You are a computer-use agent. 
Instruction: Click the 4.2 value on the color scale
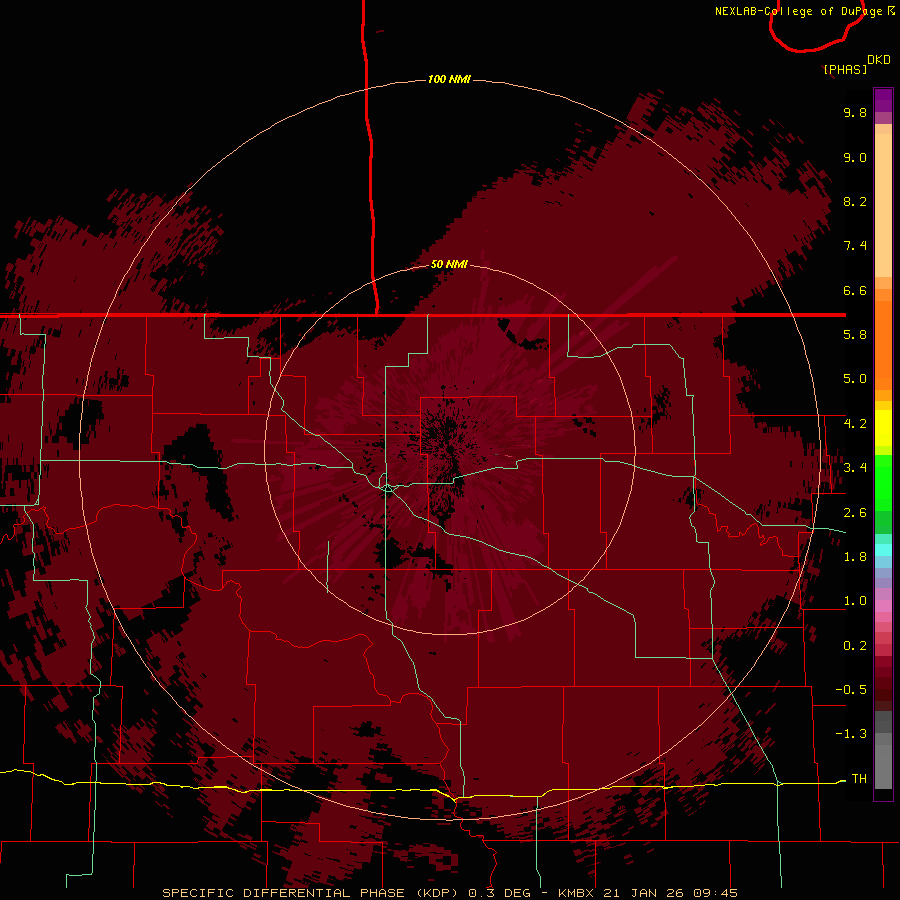click(x=855, y=424)
